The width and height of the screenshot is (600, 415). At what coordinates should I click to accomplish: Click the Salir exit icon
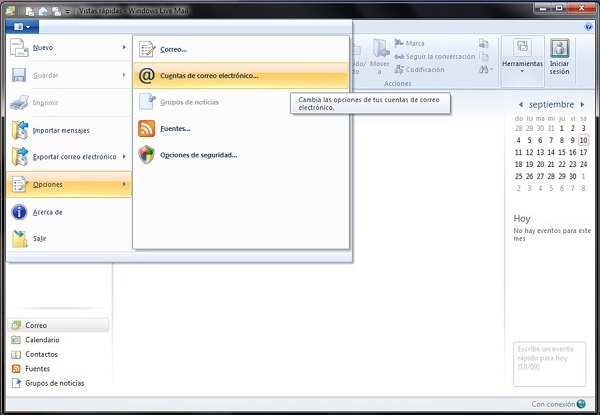[20, 239]
